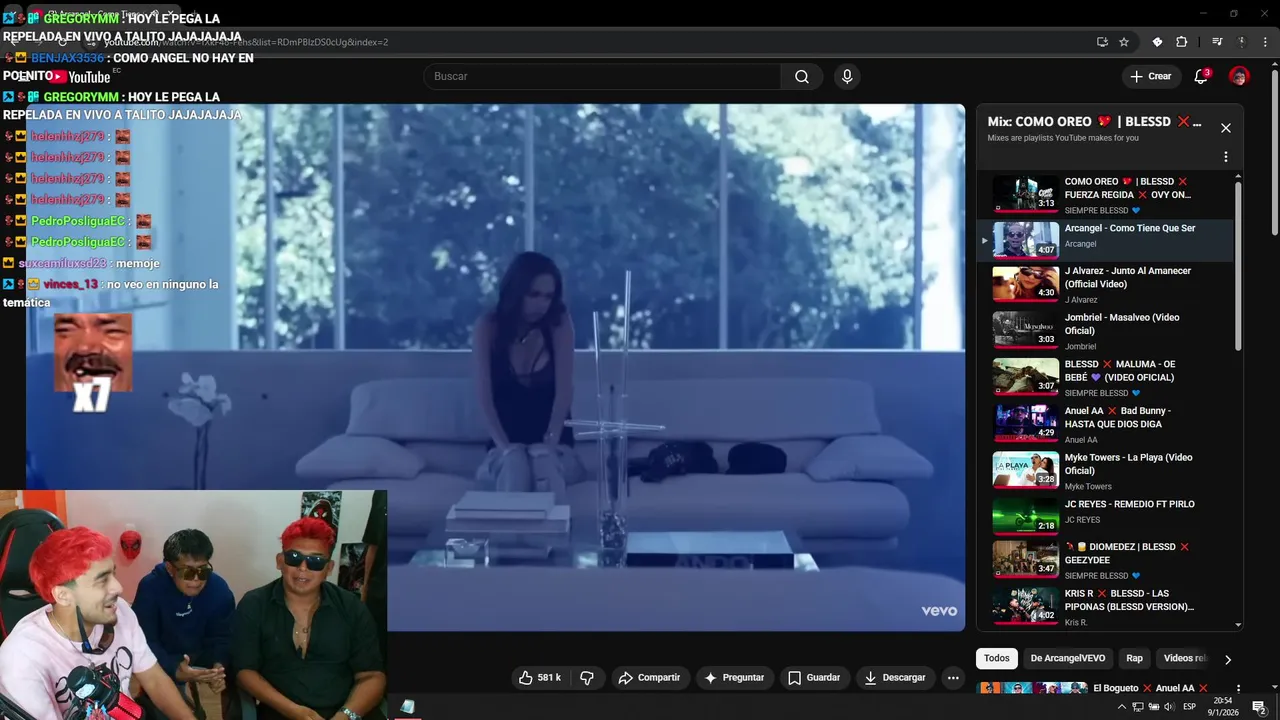Play Jombriel - Masalveo playlist video
This screenshot has height=720, width=1280.
[1107, 331]
